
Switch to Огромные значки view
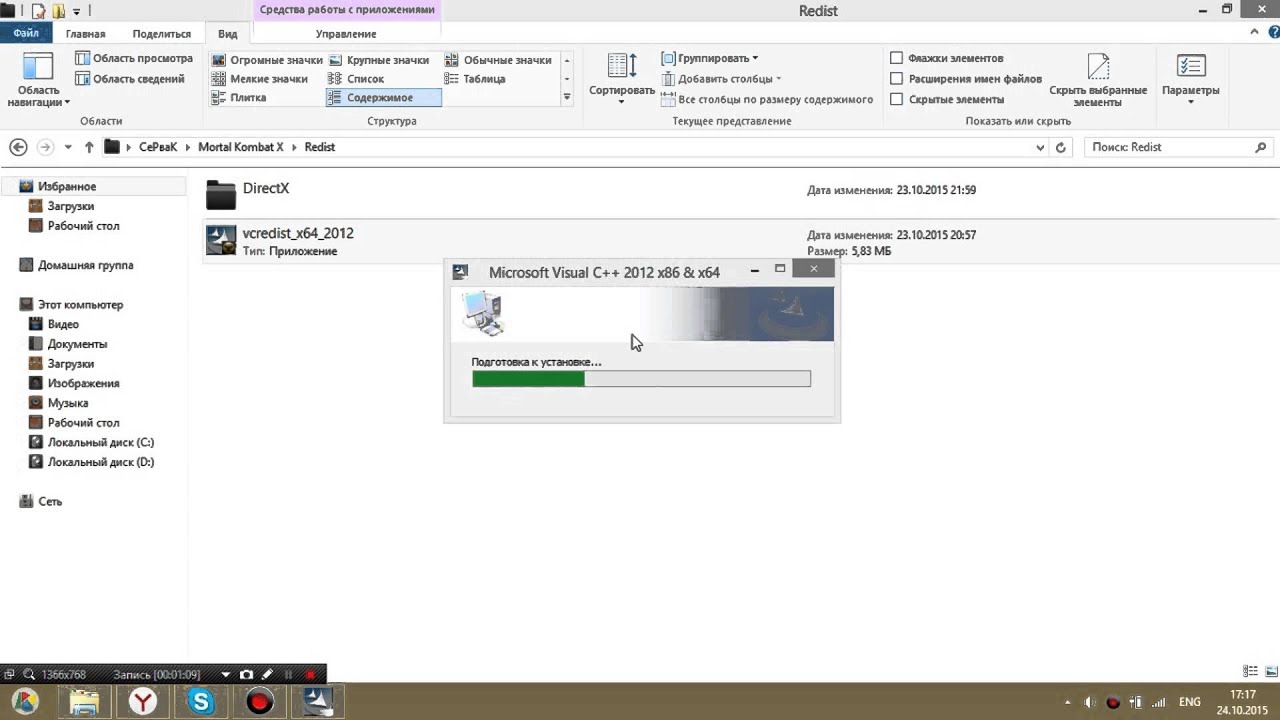pyautogui.click(x=267, y=60)
